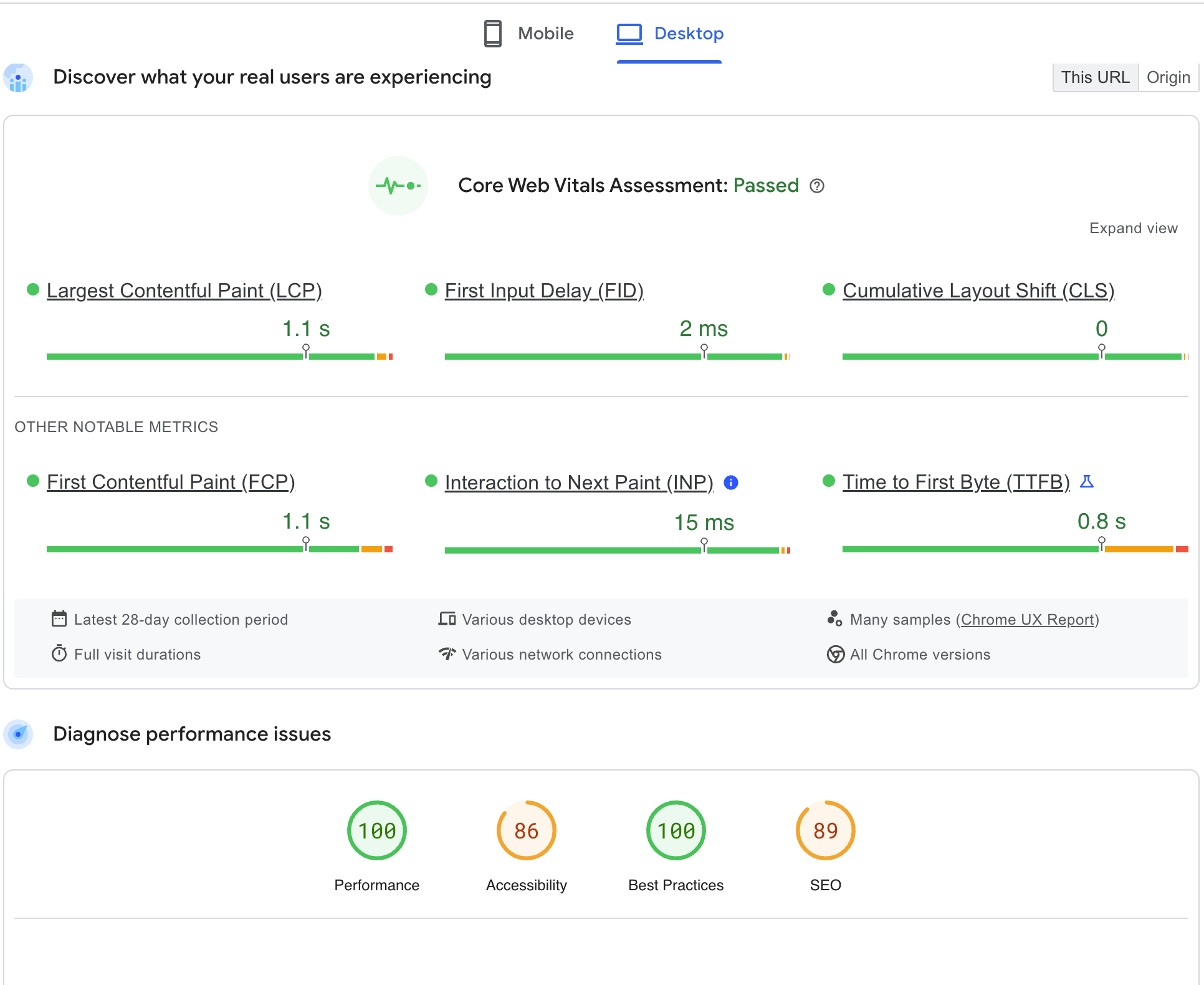Open the Chrome UX Report link
This screenshot has width=1204, height=985.
click(x=1028, y=619)
